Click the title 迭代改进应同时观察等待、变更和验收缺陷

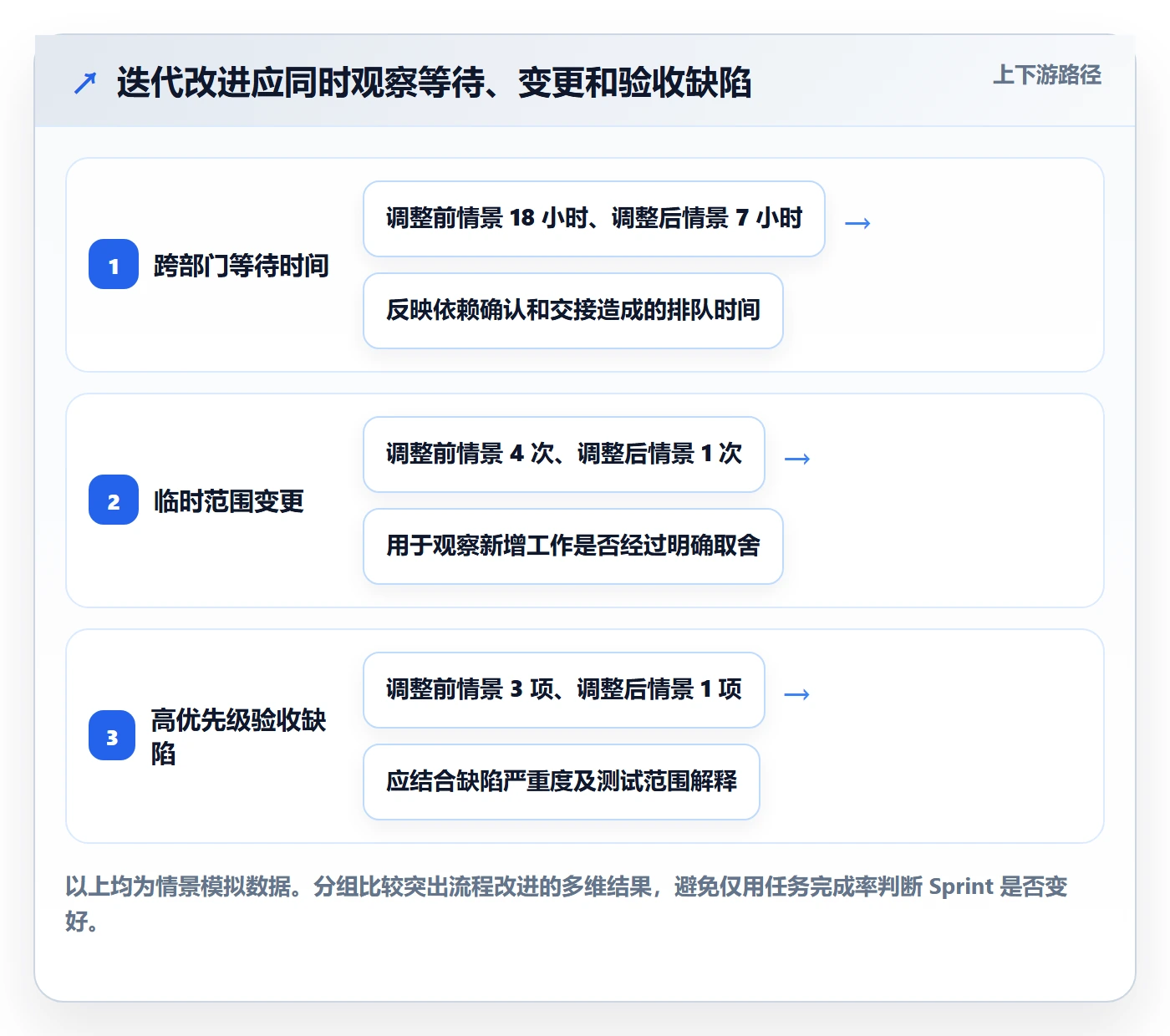pos(435,83)
